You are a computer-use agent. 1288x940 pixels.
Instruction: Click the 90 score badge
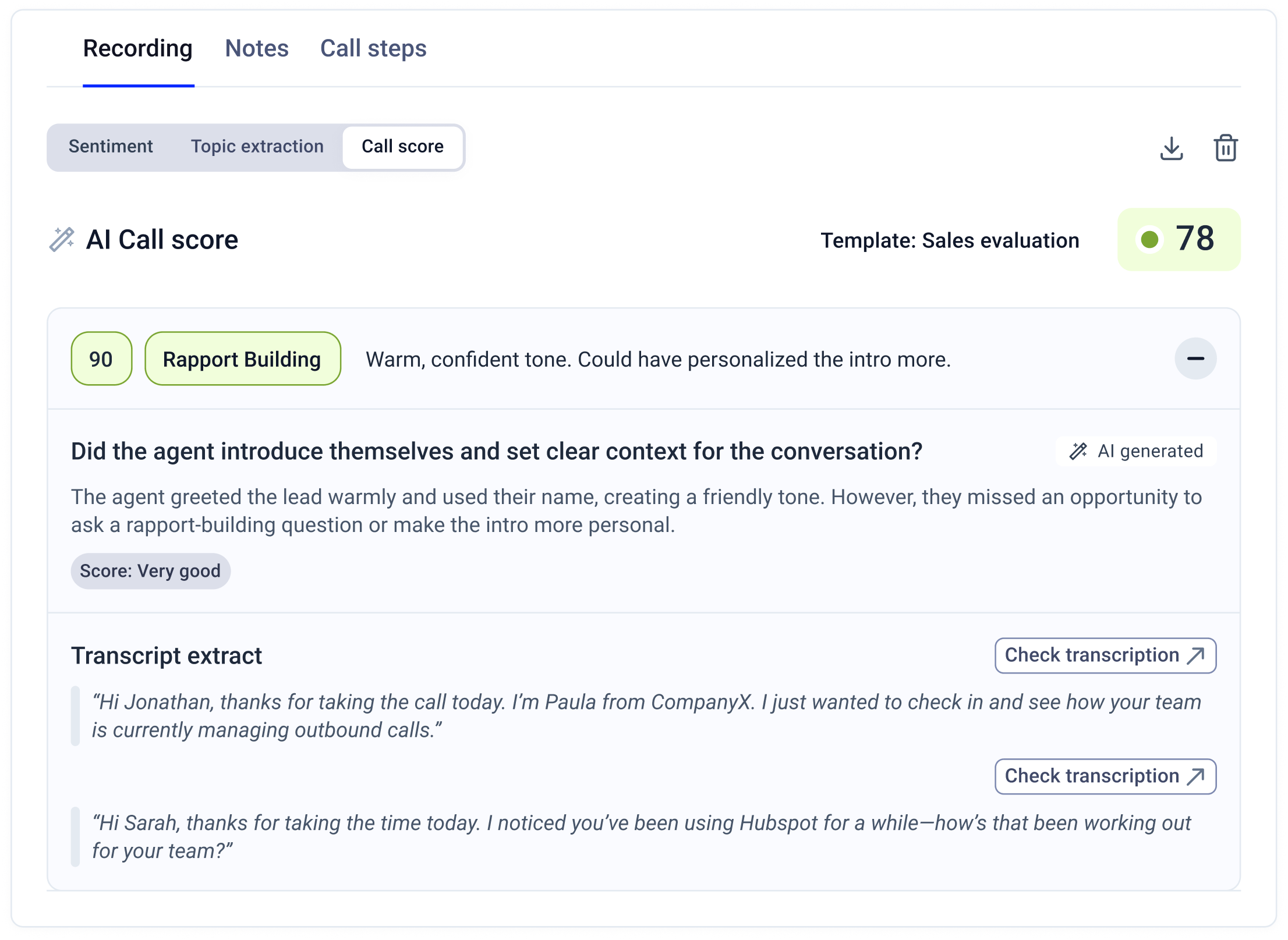101,359
